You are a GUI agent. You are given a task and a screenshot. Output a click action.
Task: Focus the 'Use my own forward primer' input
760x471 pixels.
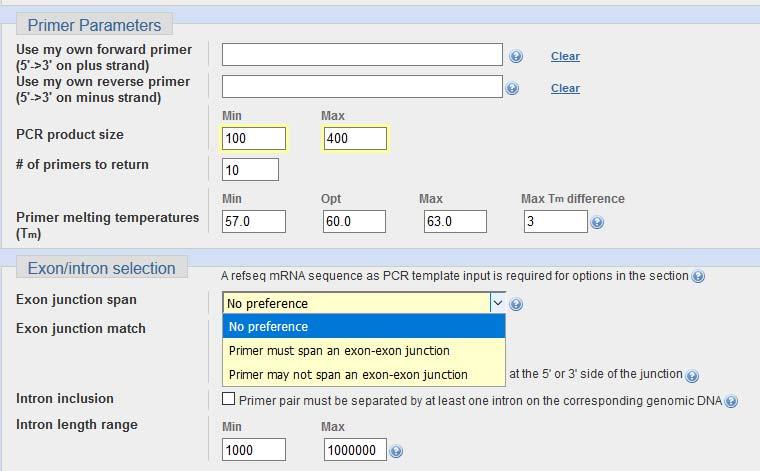click(362, 55)
